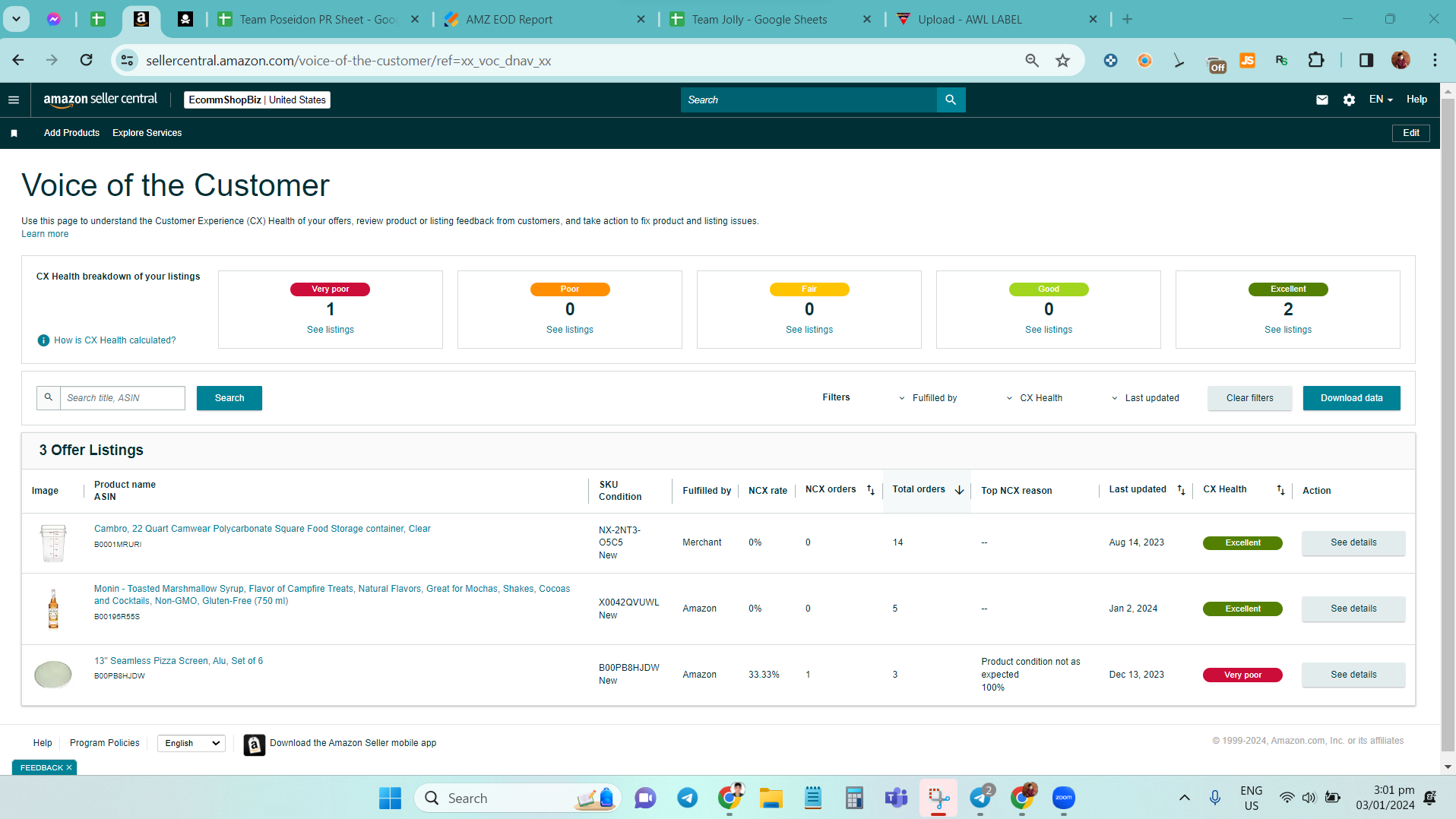Sort by Total orders arrow

959,490
